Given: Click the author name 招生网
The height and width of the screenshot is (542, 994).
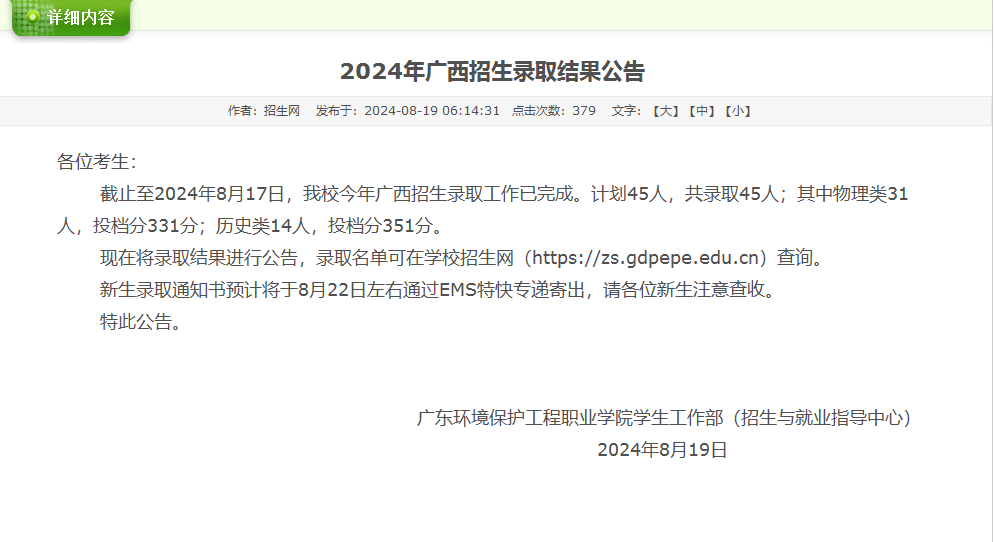Looking at the screenshot, I should [282, 111].
